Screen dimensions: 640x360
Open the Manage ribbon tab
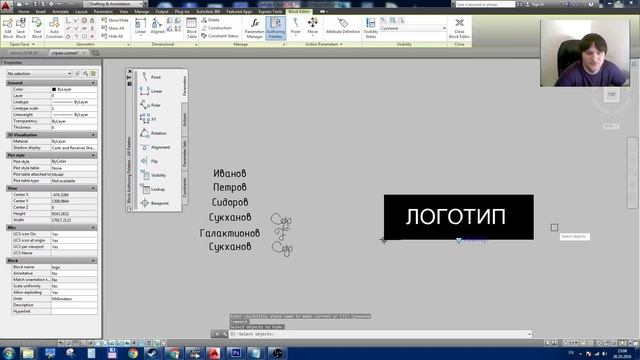pyautogui.click(x=142, y=12)
